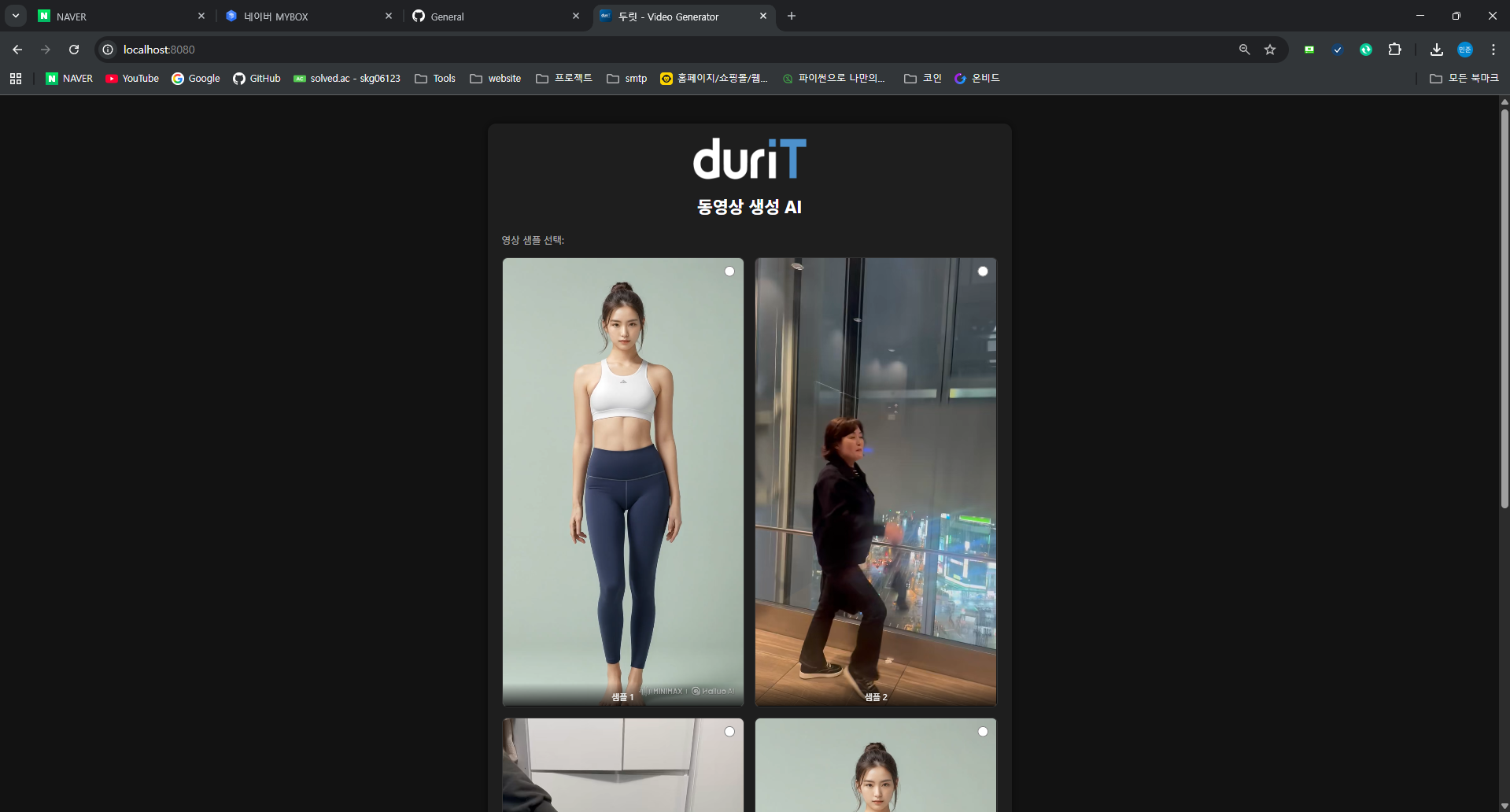Expand the 코인 bookmark folder
The height and width of the screenshot is (812, 1510).
(x=923, y=79)
